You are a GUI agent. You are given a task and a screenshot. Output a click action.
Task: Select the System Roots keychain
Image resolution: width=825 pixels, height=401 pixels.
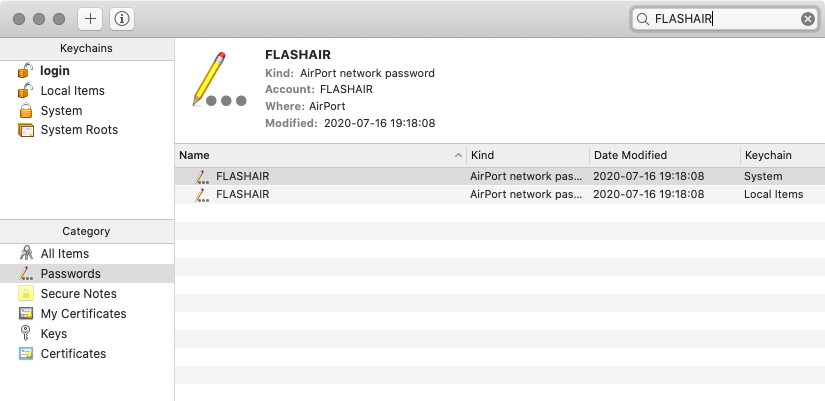click(78, 130)
